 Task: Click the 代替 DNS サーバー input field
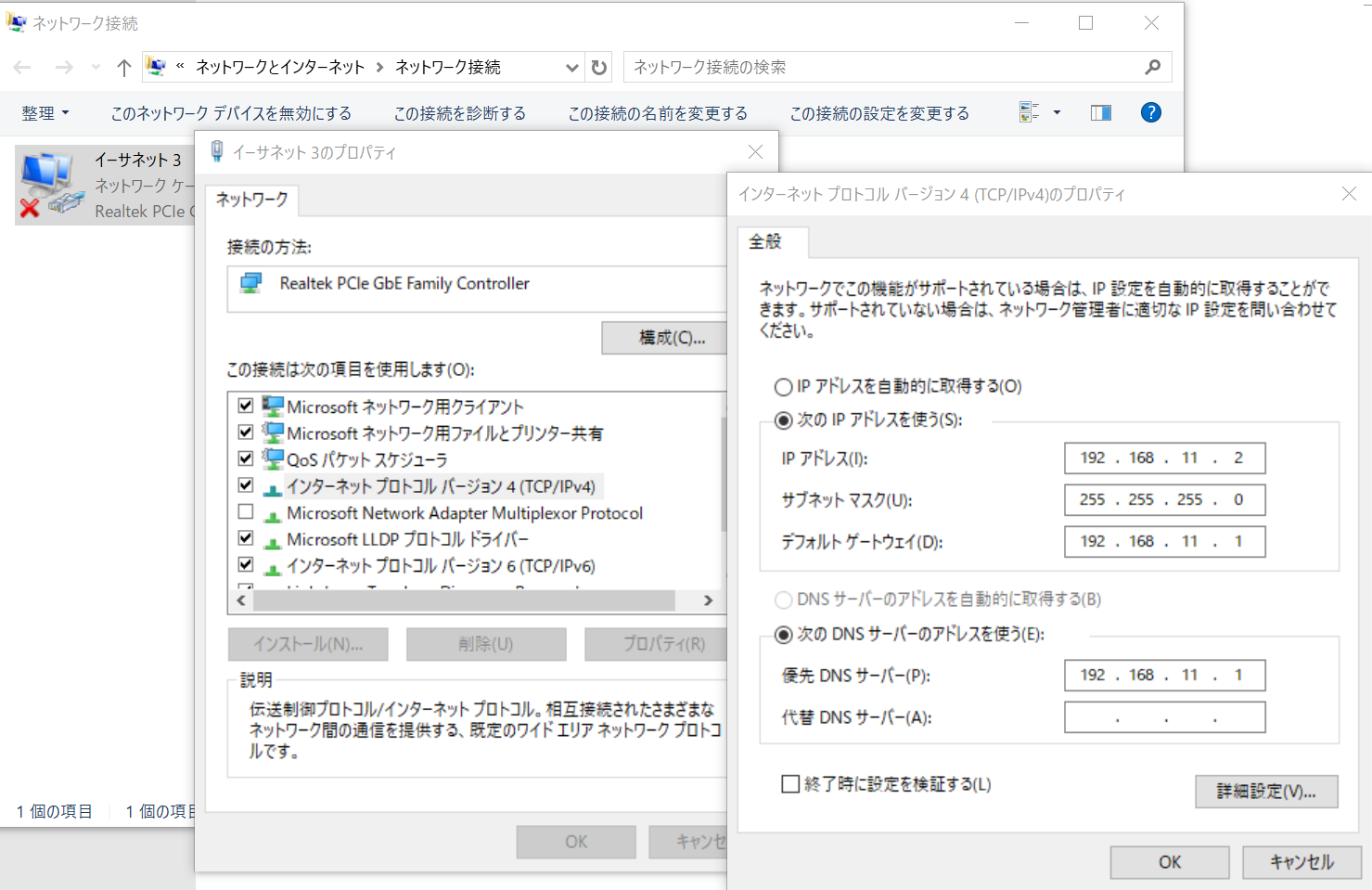[1164, 716]
